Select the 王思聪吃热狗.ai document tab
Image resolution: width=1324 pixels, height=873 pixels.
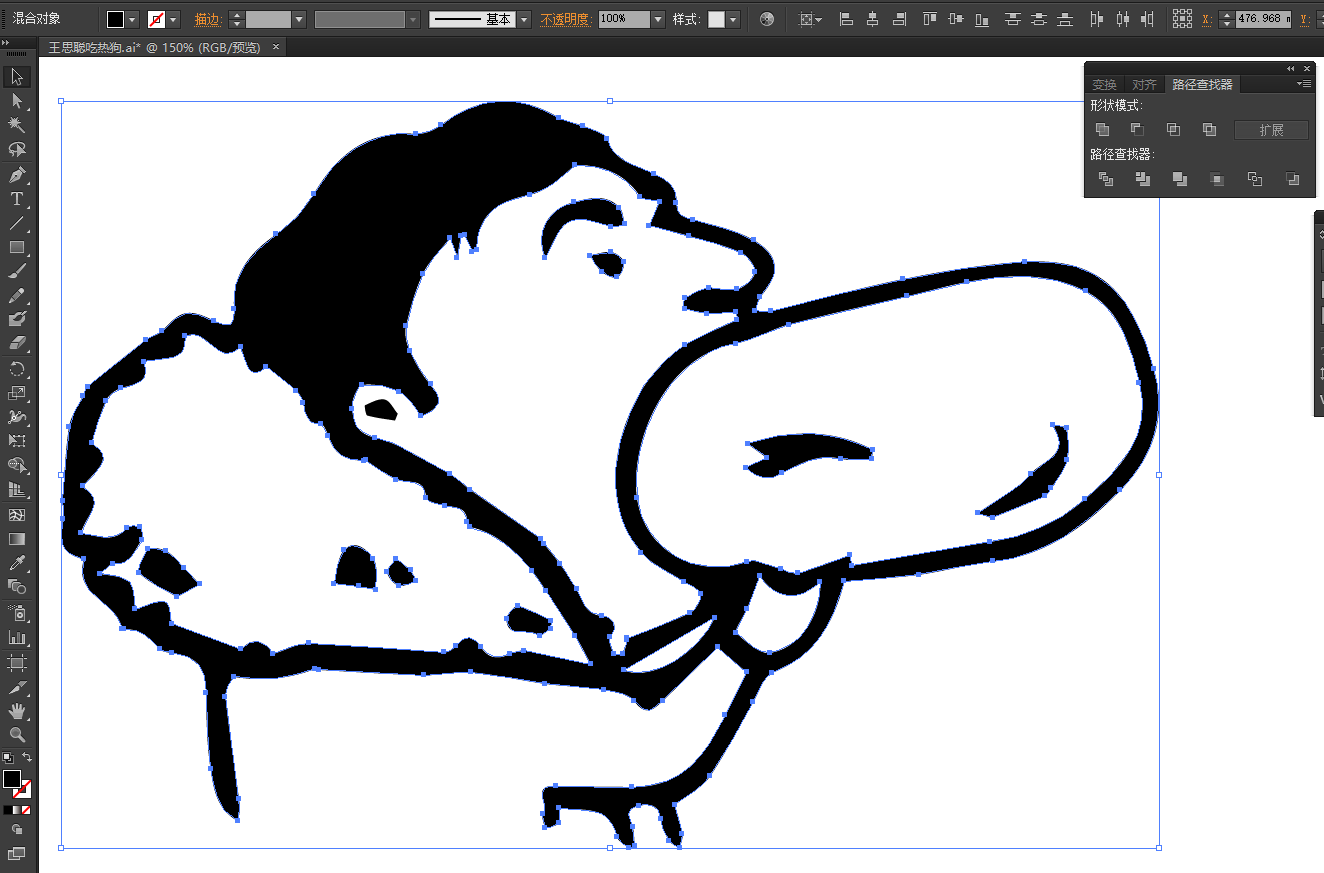point(154,47)
